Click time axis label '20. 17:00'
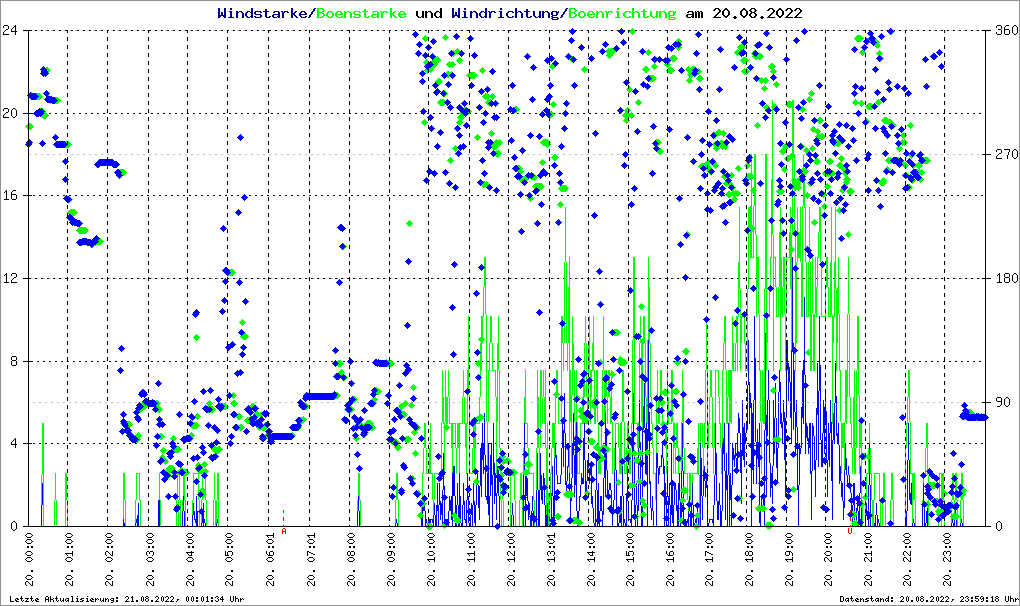1020x606 pixels. click(x=709, y=559)
